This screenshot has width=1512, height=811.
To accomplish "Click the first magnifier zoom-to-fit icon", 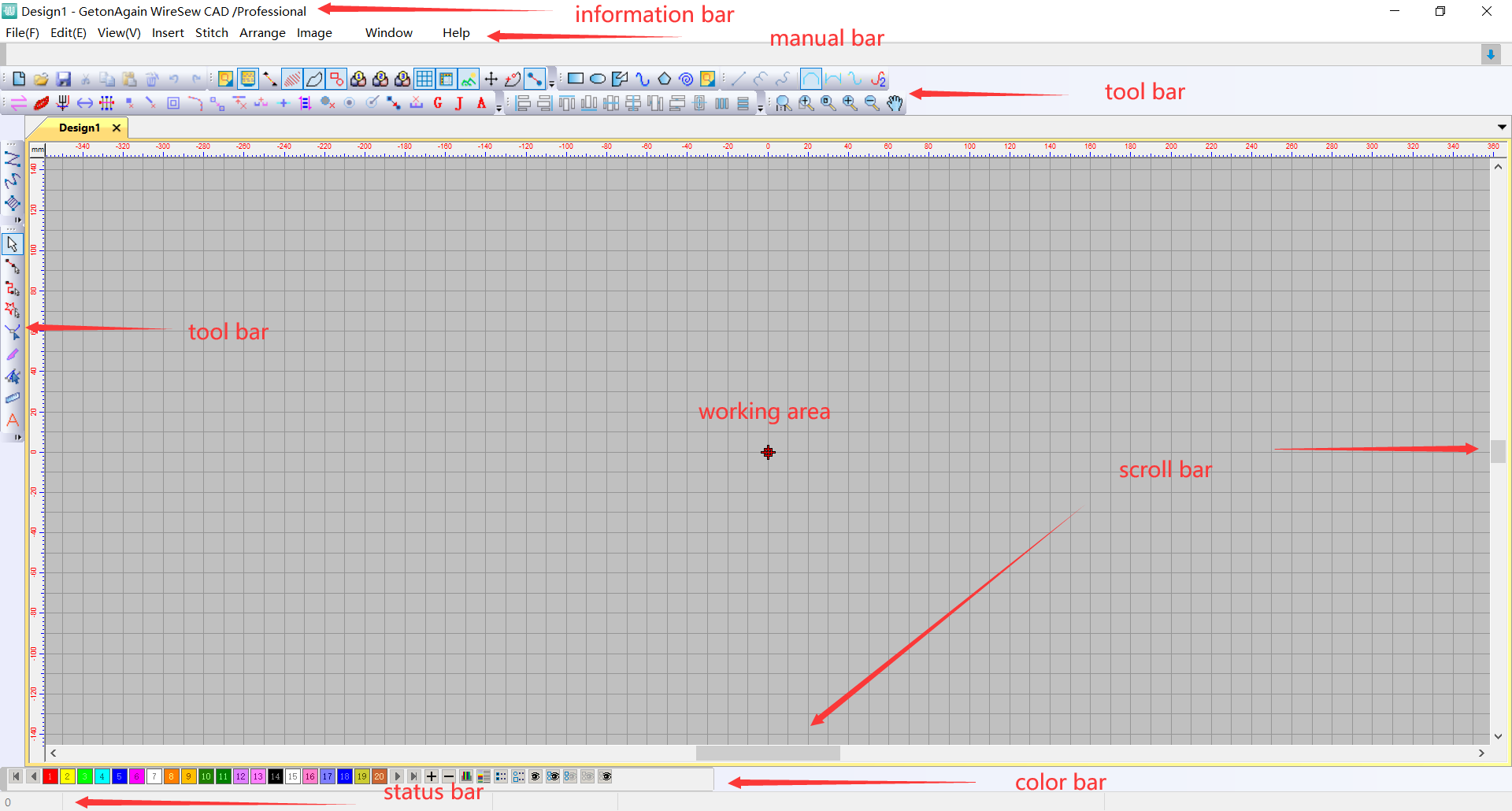I will (x=783, y=103).
